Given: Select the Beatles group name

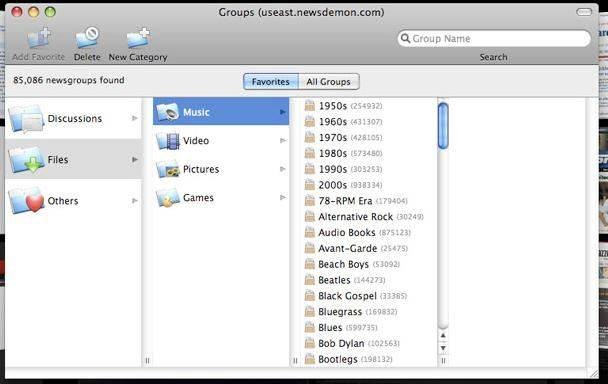Looking at the screenshot, I should 334,280.
